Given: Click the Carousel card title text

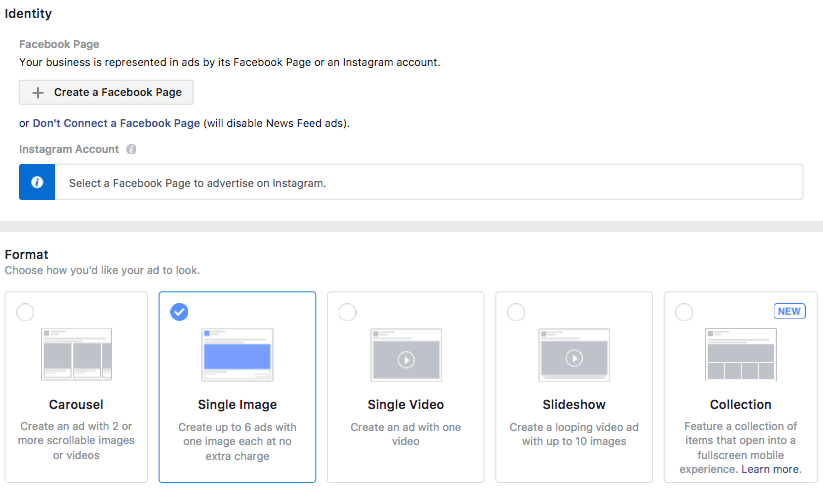Looking at the screenshot, I should 77,405.
